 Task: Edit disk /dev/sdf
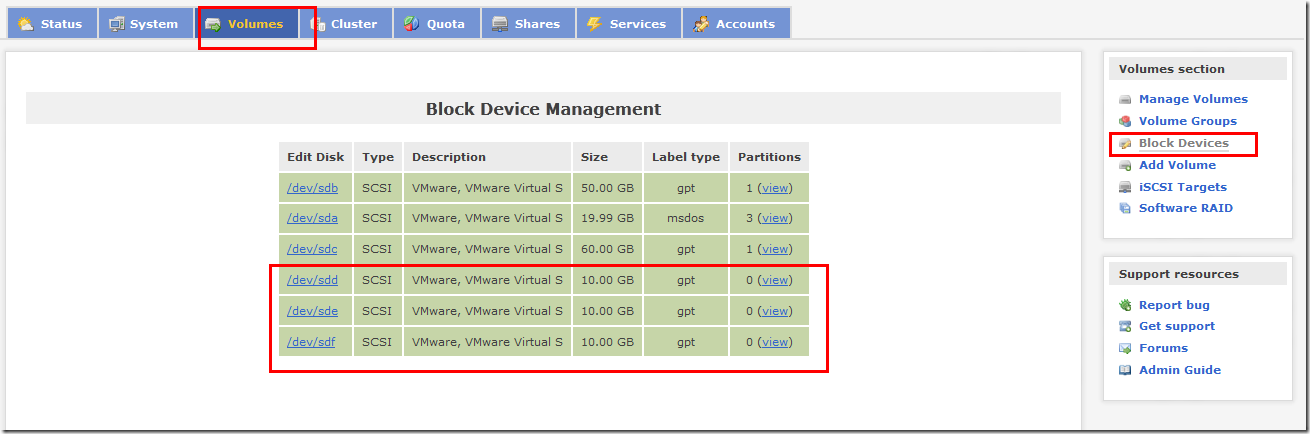pos(312,342)
